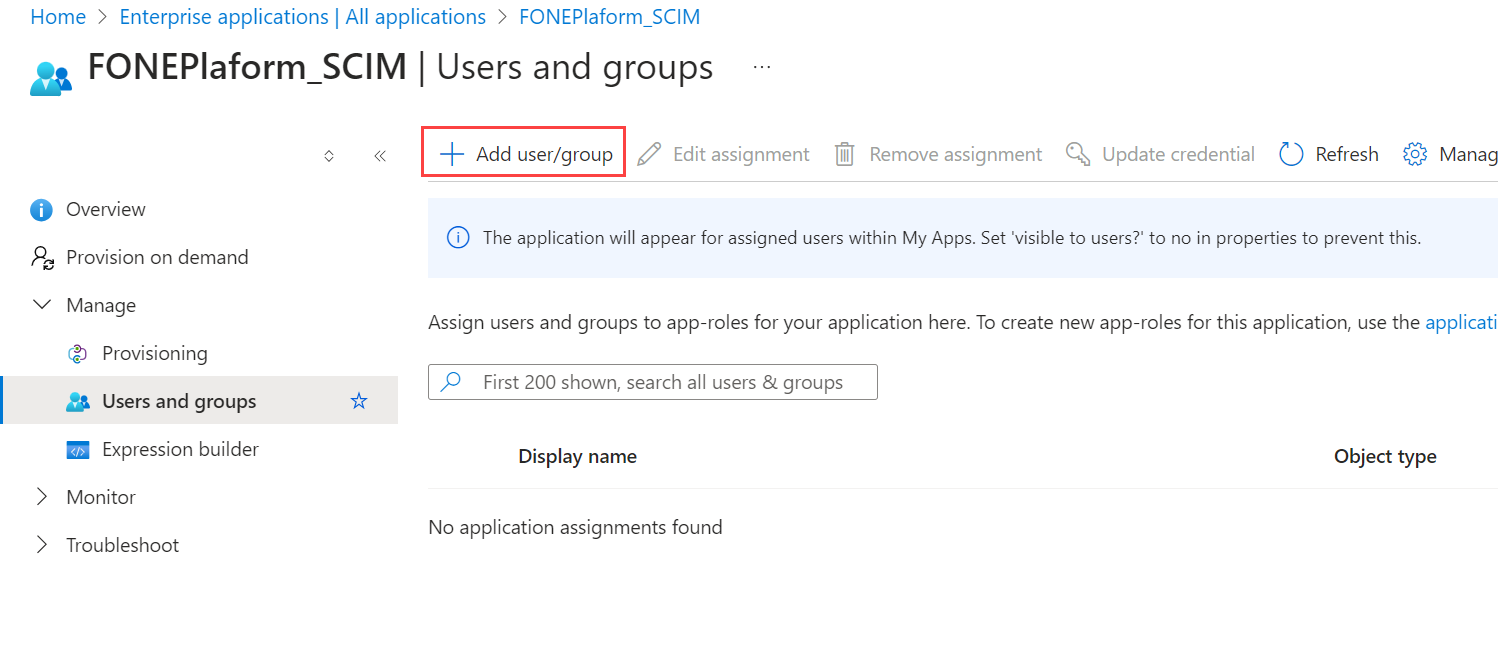Click Refresh button label
The width and height of the screenshot is (1498, 647).
1347,154
